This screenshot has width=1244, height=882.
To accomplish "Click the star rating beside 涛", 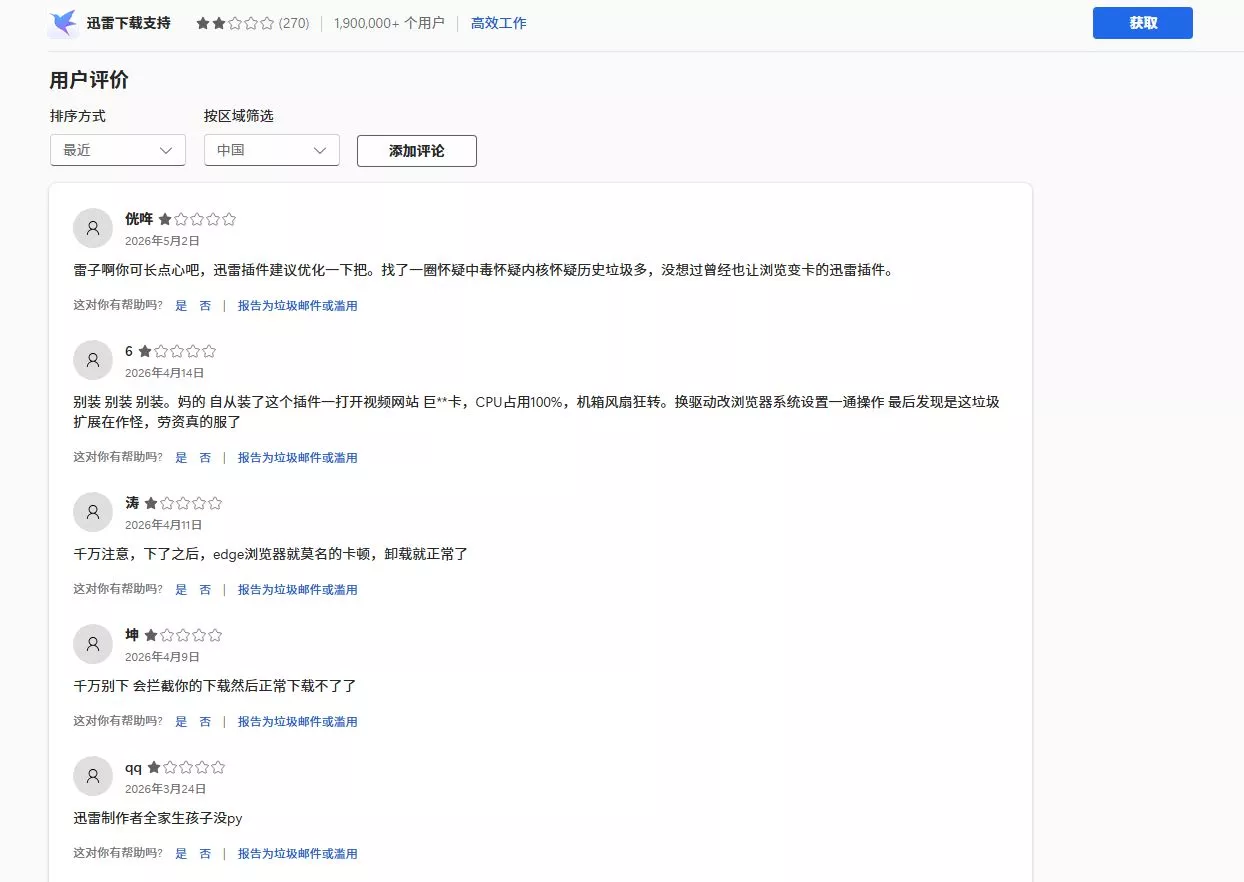I will click(x=183, y=503).
